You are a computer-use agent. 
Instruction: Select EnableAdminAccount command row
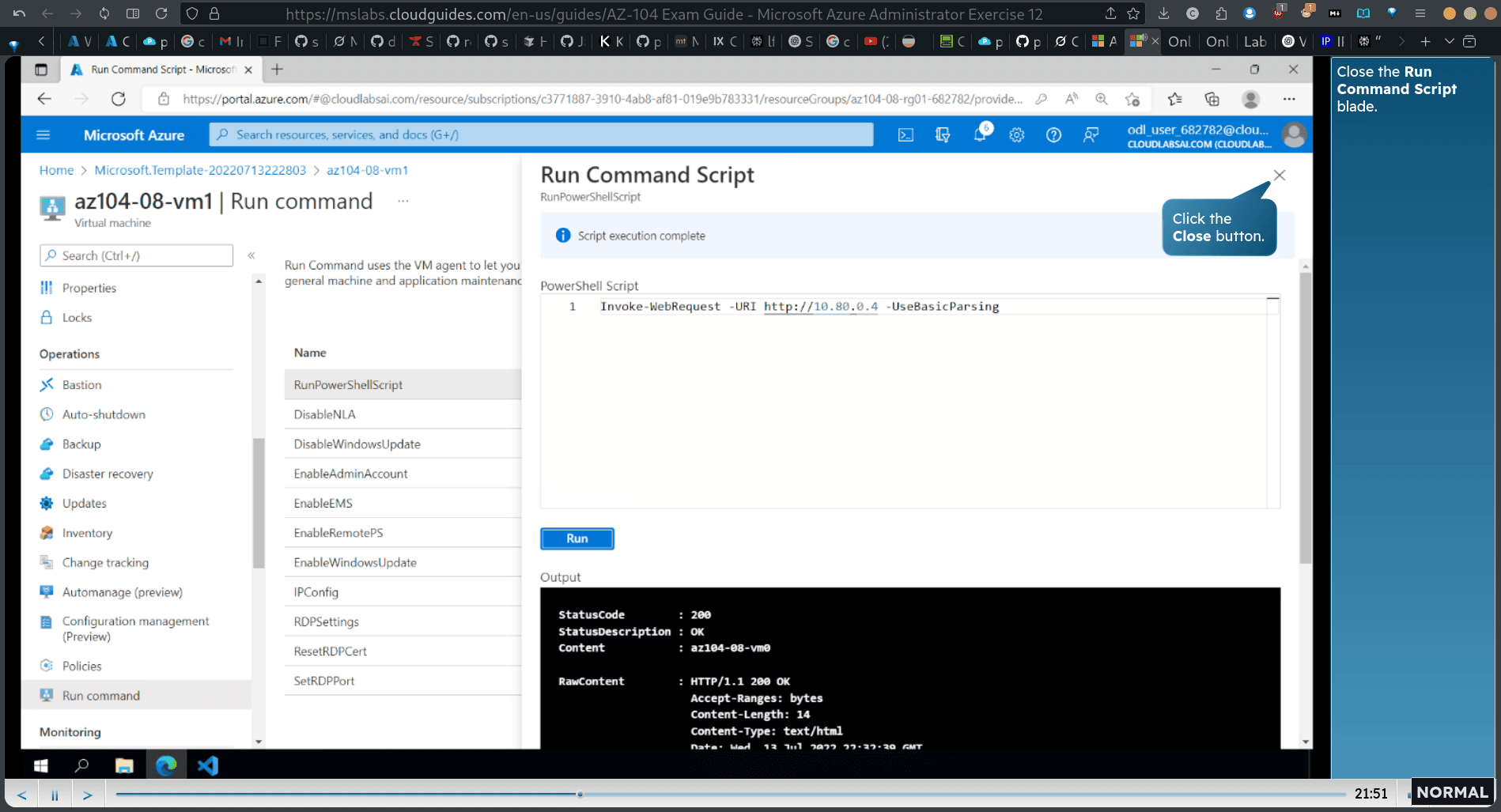403,474
